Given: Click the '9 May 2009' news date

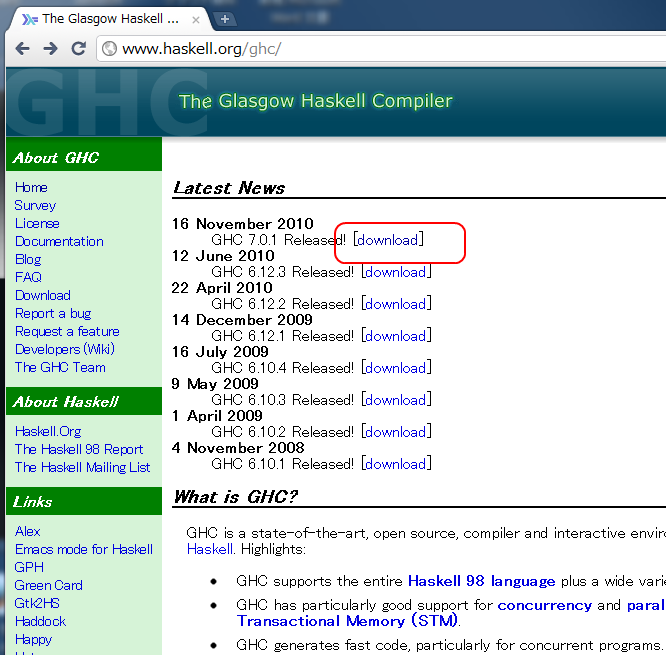Looking at the screenshot, I should pos(215,384).
